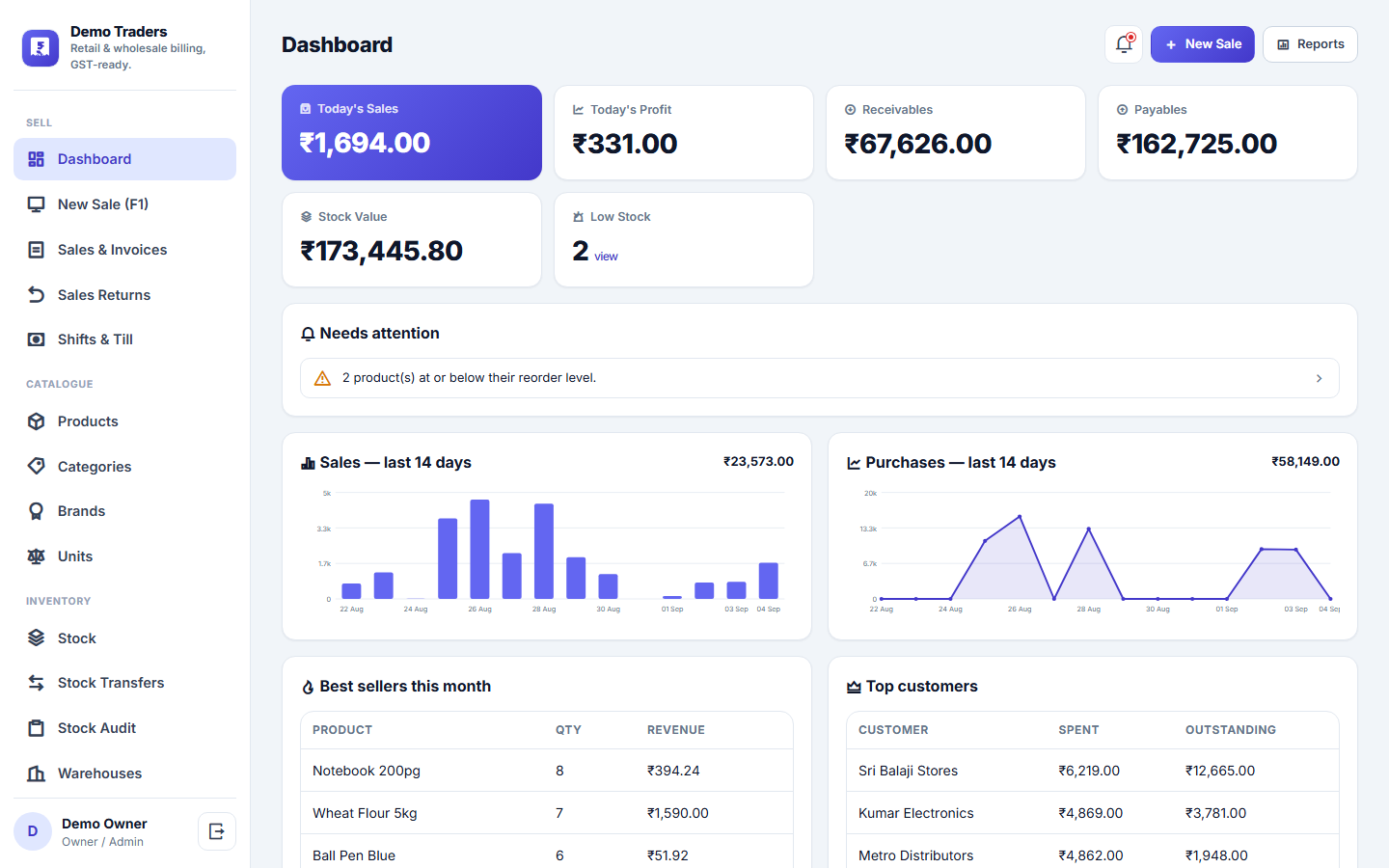Open the Today's Sales card

click(x=412, y=132)
